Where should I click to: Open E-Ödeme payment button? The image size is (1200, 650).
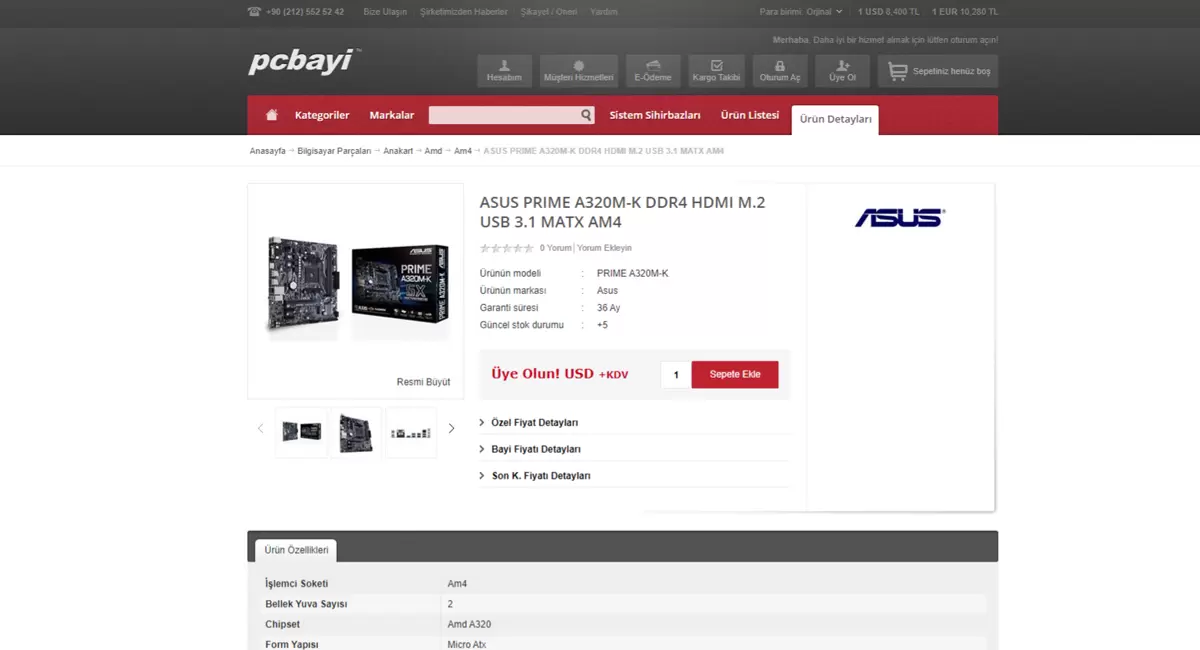(653, 71)
